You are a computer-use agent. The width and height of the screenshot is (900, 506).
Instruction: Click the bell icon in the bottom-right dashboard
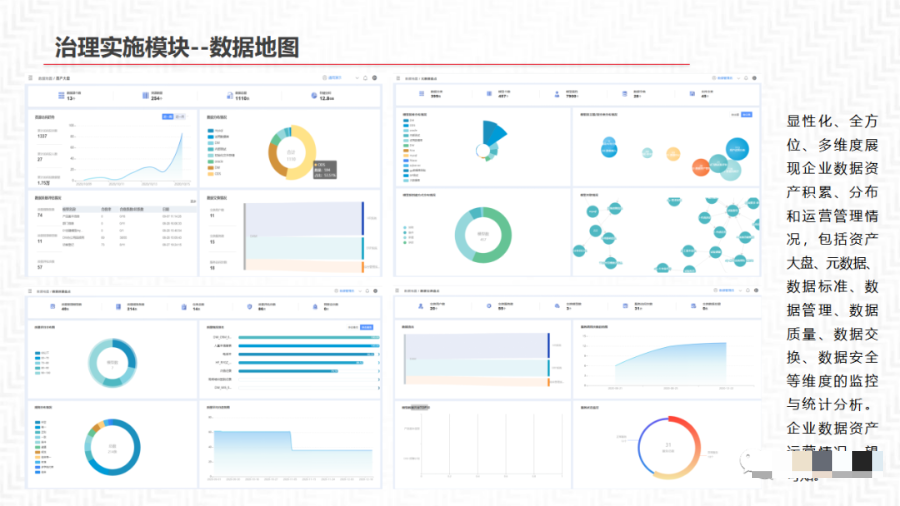(747, 290)
